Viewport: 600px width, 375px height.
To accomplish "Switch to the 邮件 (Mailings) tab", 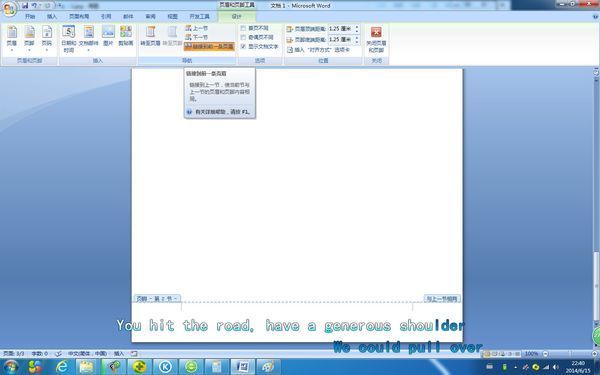I will [x=128, y=16].
